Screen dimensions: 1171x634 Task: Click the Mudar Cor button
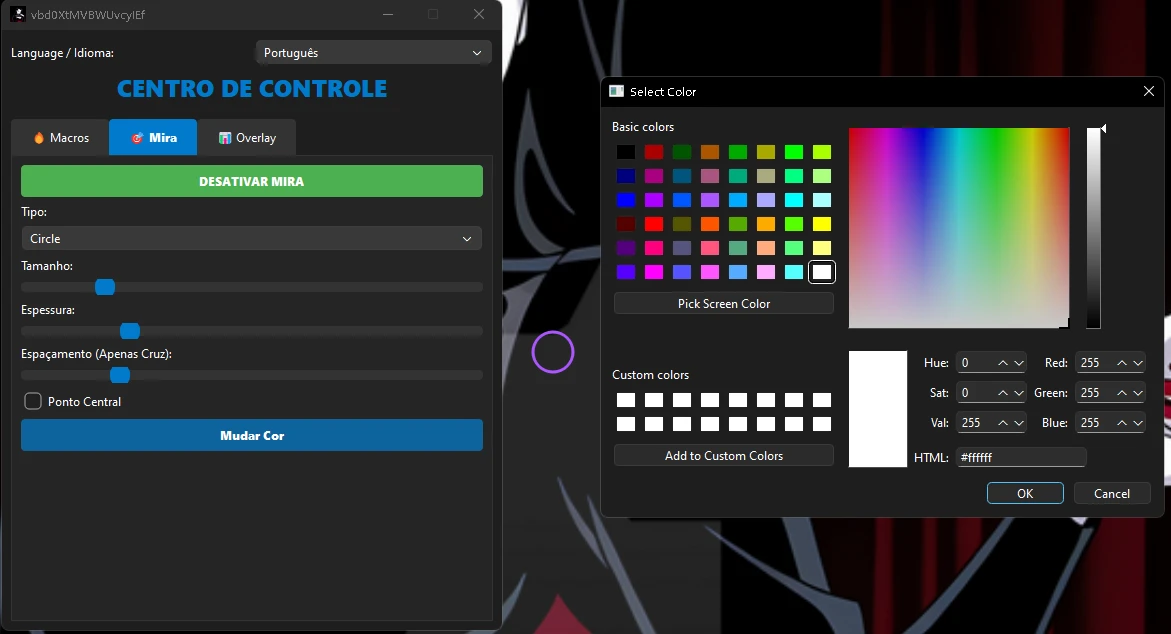[x=252, y=435]
